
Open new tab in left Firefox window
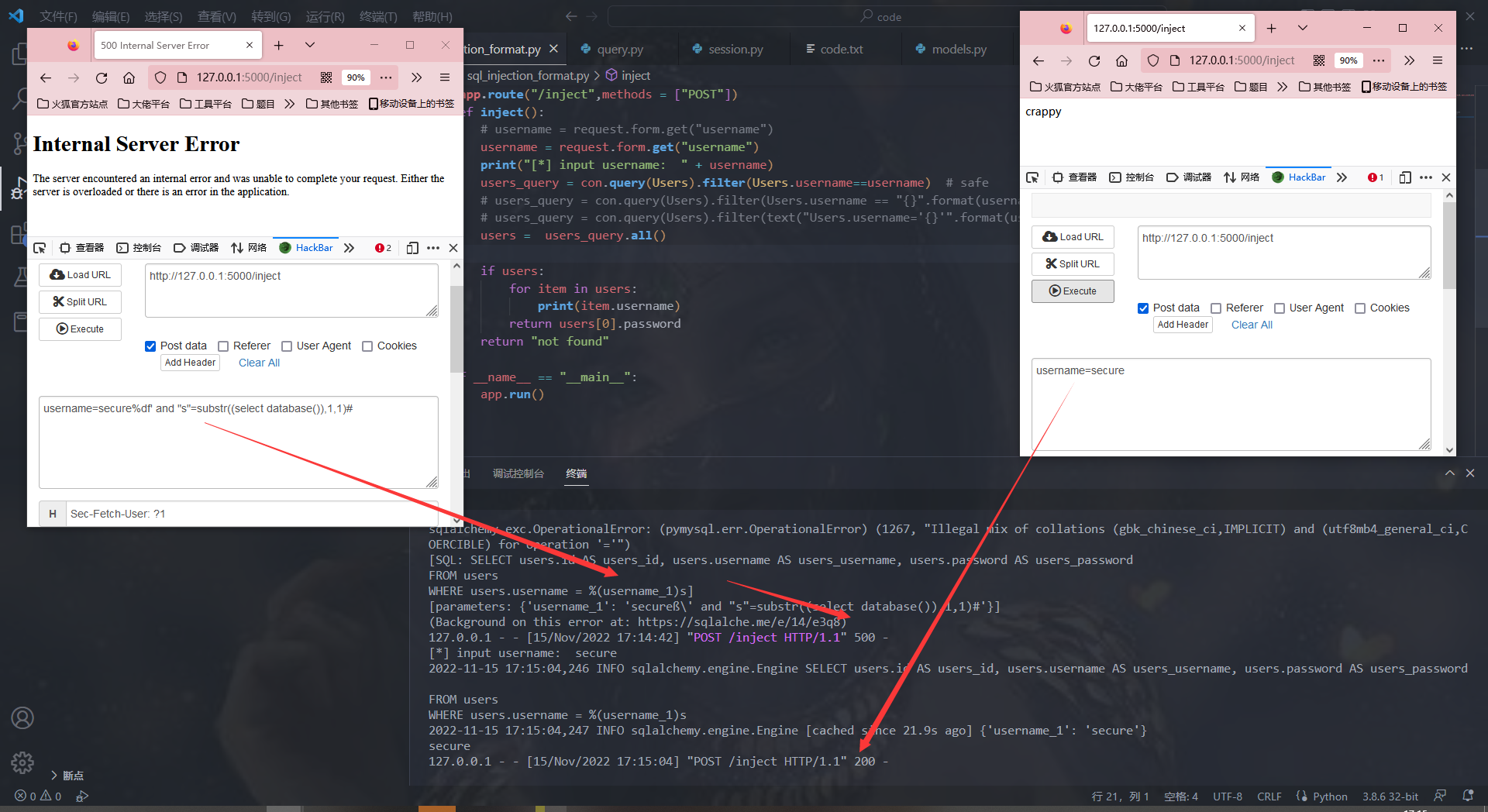279,45
